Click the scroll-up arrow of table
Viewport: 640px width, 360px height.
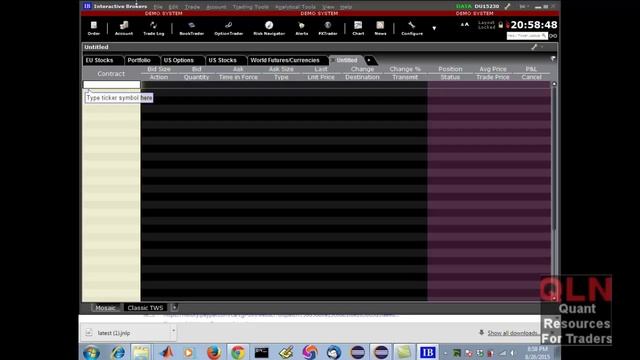tap(554, 84)
